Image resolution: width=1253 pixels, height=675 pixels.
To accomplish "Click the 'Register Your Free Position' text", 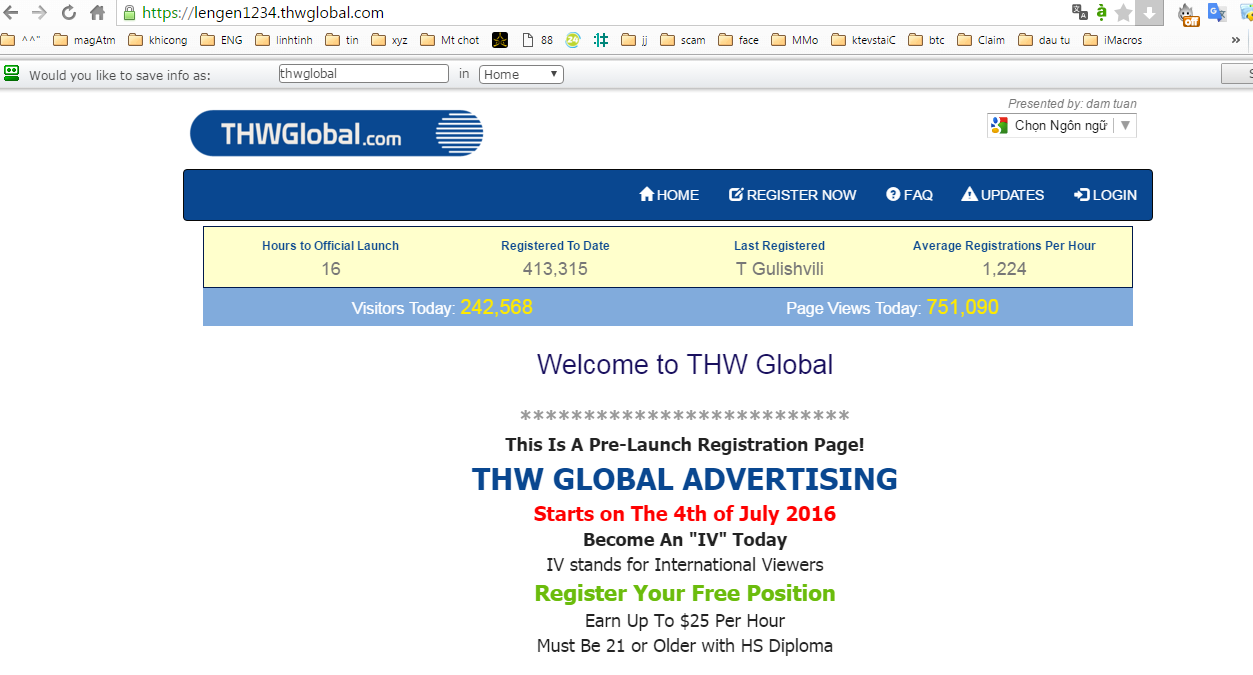I will (685, 593).
